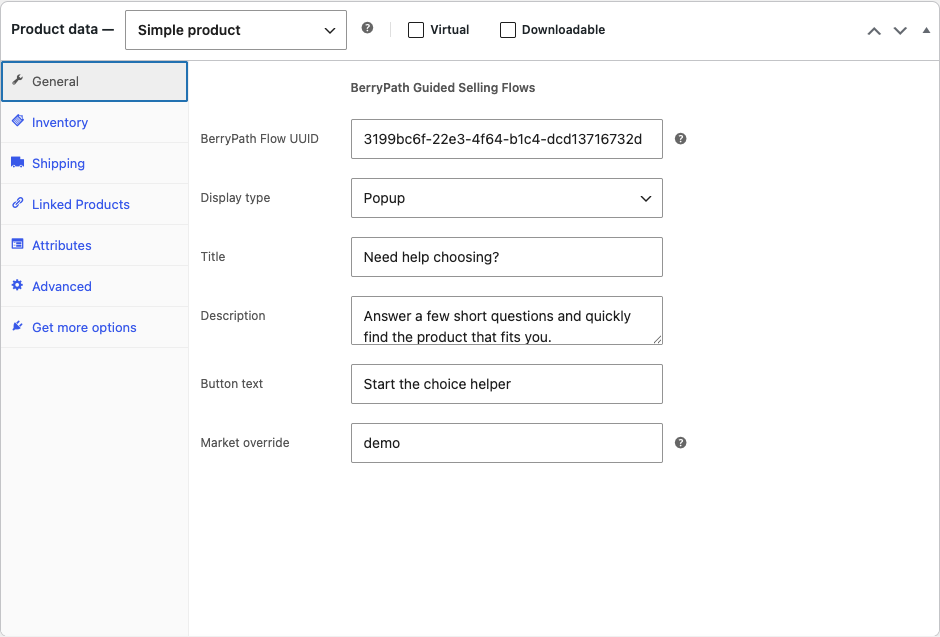940x637 pixels.
Task: Click the Market override label
Action: coord(245,443)
